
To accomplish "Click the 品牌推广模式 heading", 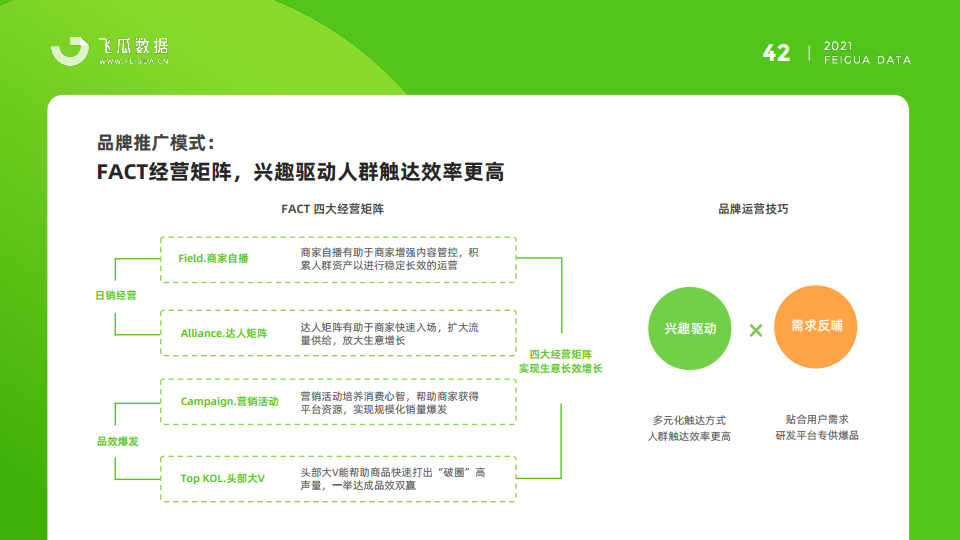I will point(156,143).
